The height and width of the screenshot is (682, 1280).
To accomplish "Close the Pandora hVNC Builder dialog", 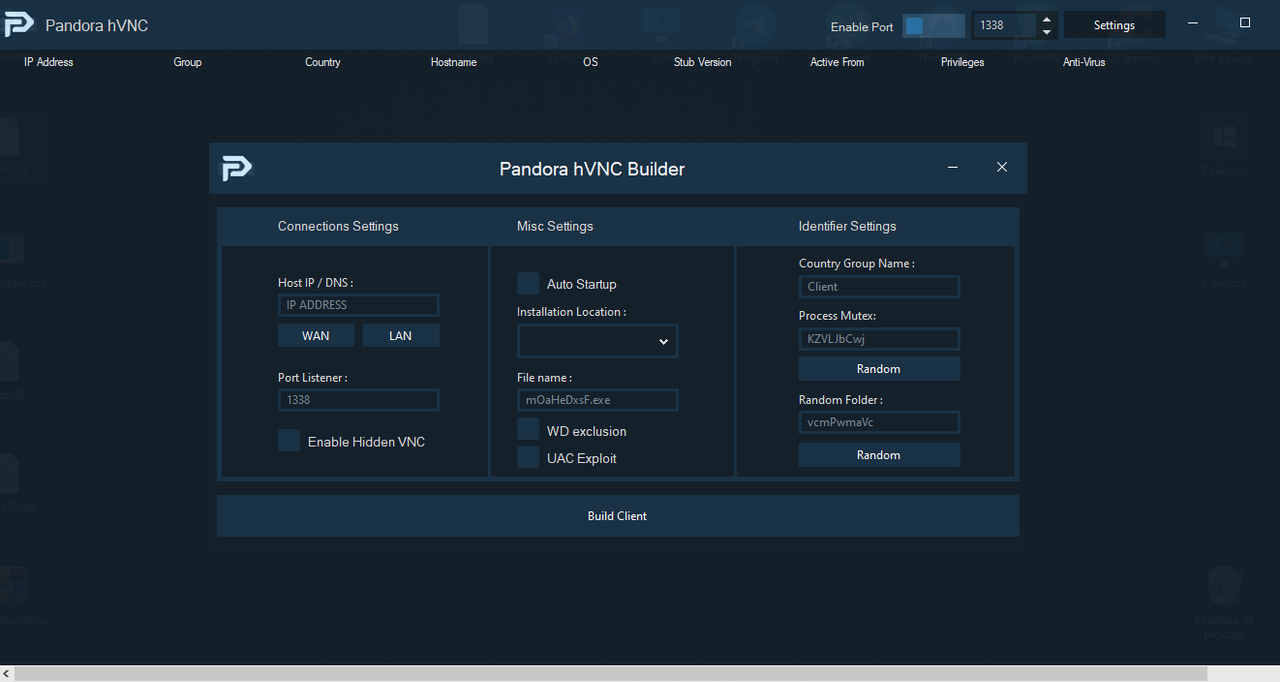I will 1002,167.
